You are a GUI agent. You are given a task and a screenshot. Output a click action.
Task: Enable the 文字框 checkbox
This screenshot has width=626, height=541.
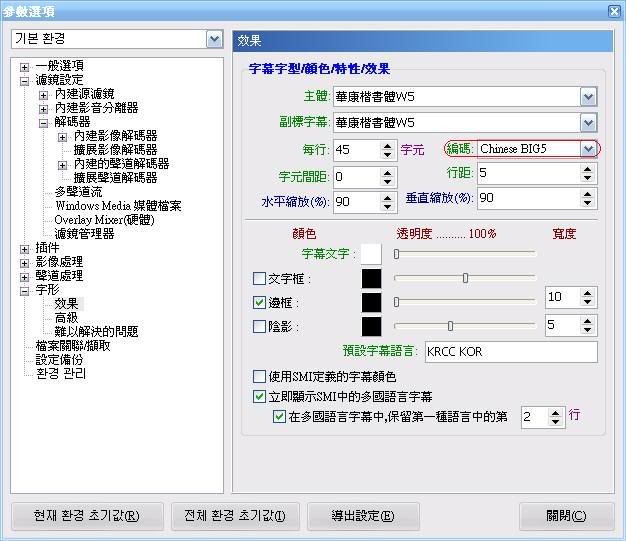click(260, 278)
